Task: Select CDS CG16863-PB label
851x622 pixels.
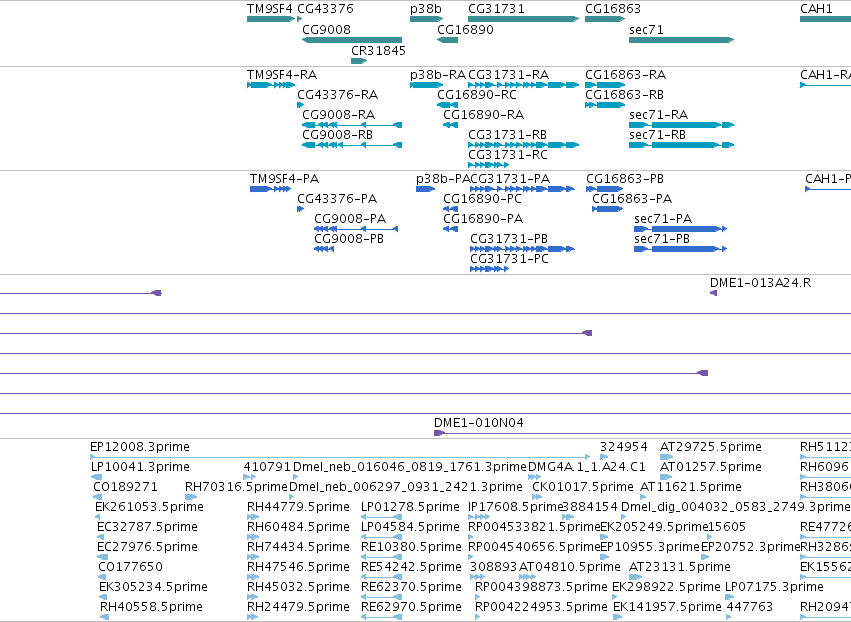Action: (625, 179)
